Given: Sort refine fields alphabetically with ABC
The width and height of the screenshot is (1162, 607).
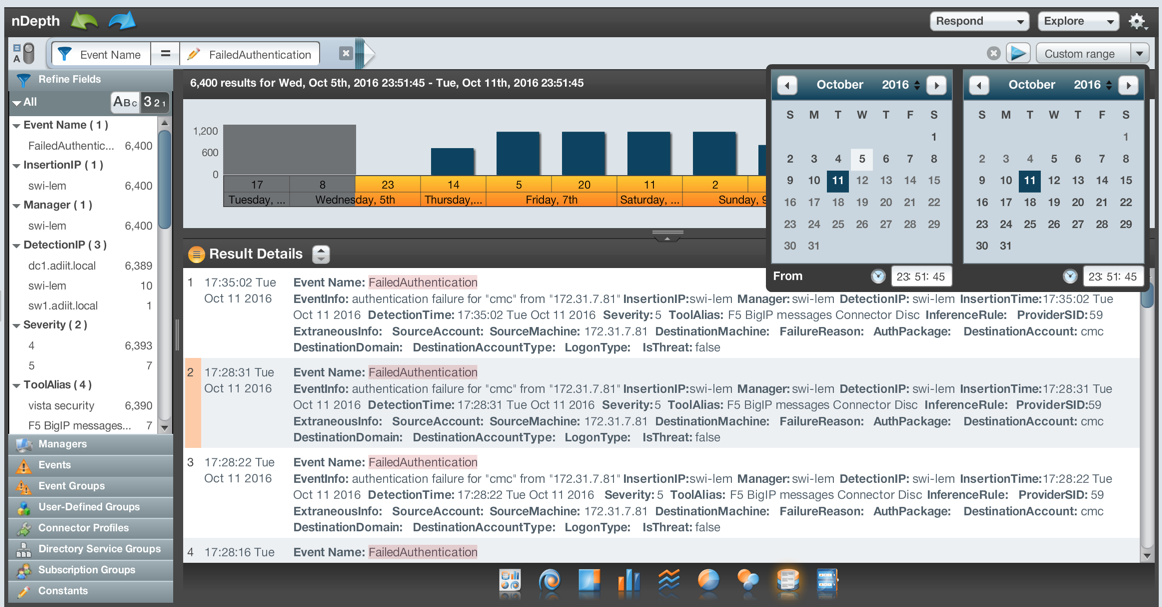Looking at the screenshot, I should 124,102.
